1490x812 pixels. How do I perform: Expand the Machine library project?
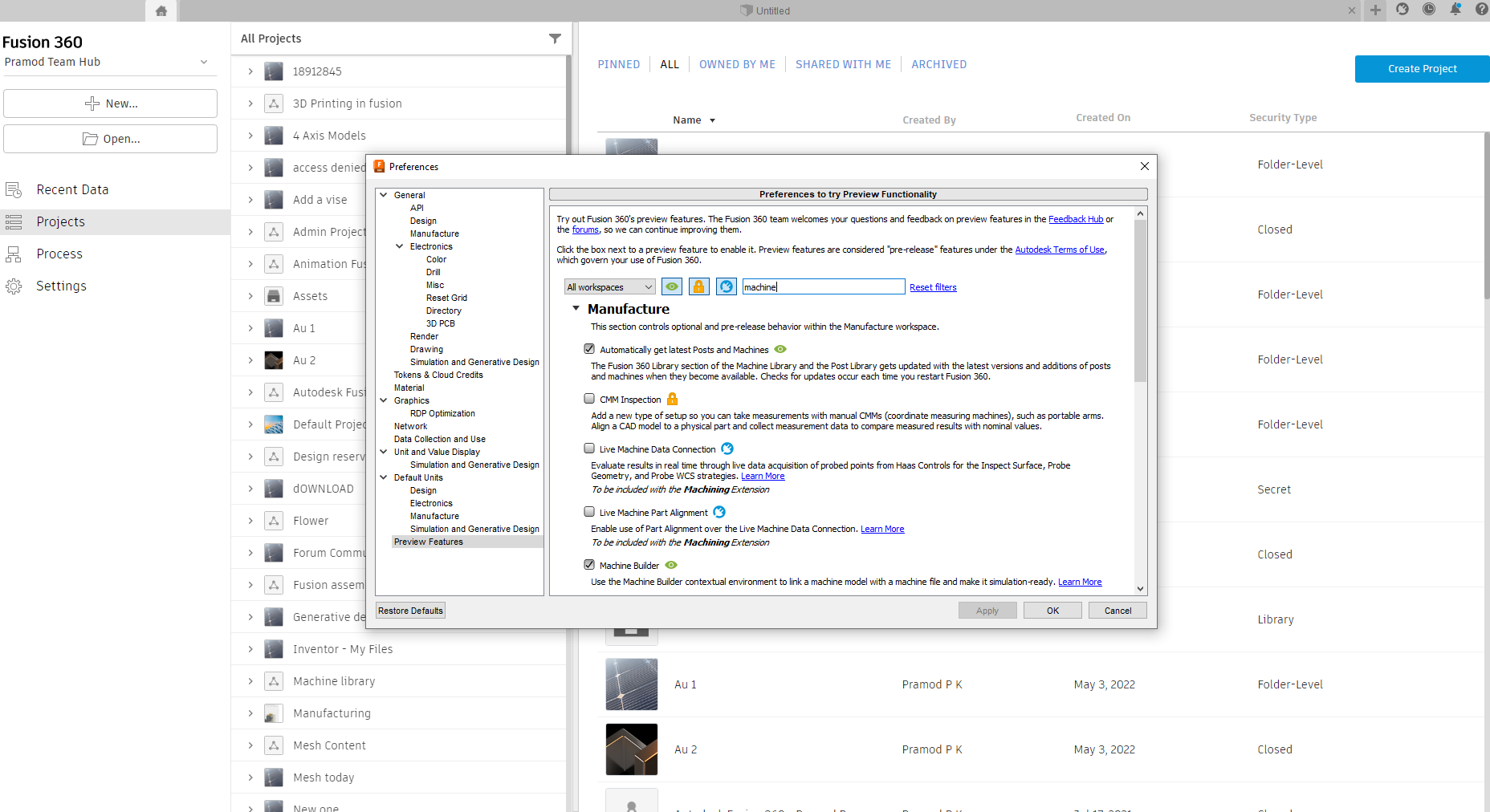click(250, 681)
